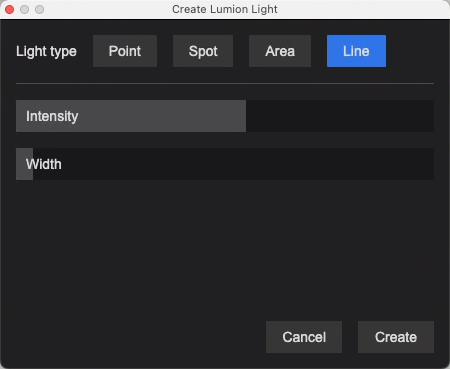
Task: Cancel the Create Lumion Light dialog
Action: [304, 337]
